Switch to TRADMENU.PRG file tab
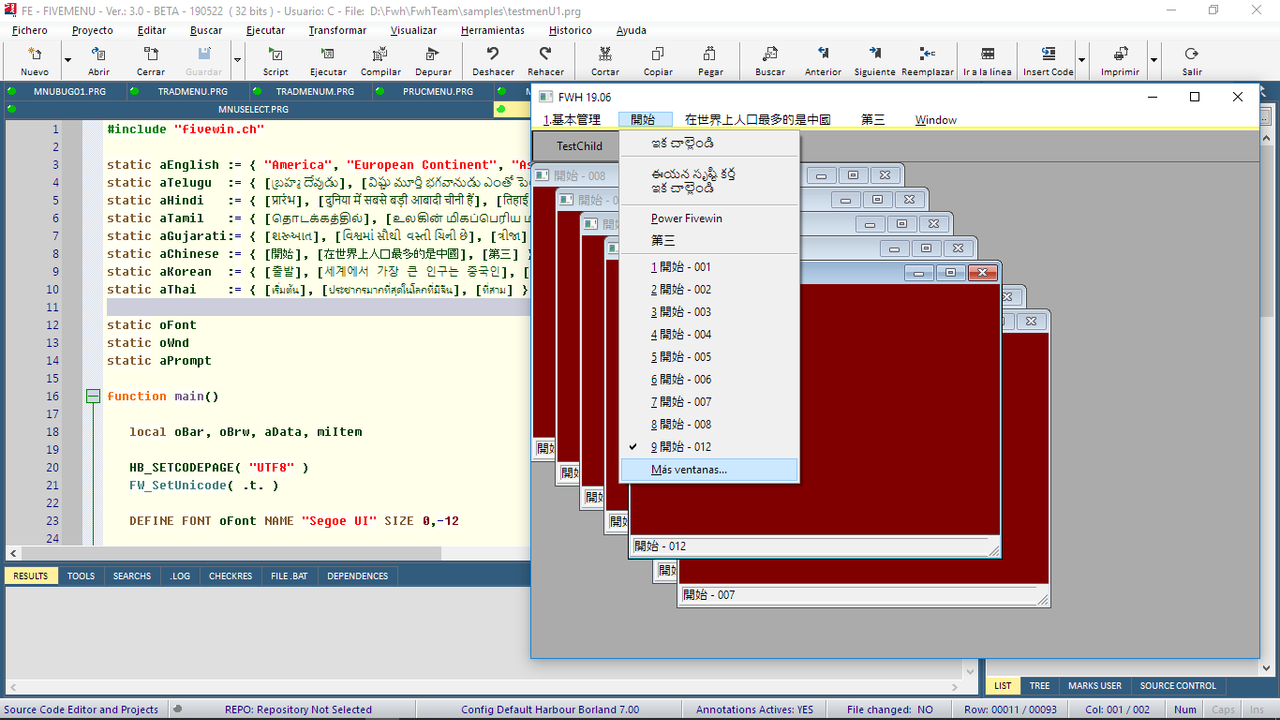1280x720 pixels. [x=192, y=91]
